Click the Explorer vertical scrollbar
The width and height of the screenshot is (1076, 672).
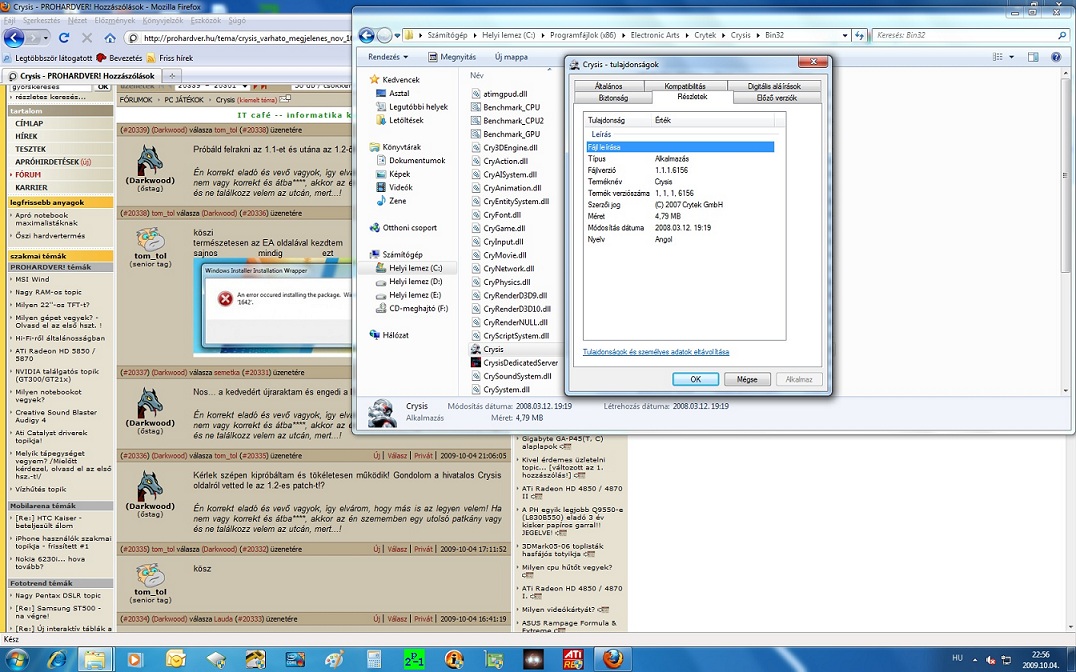click(x=1067, y=233)
